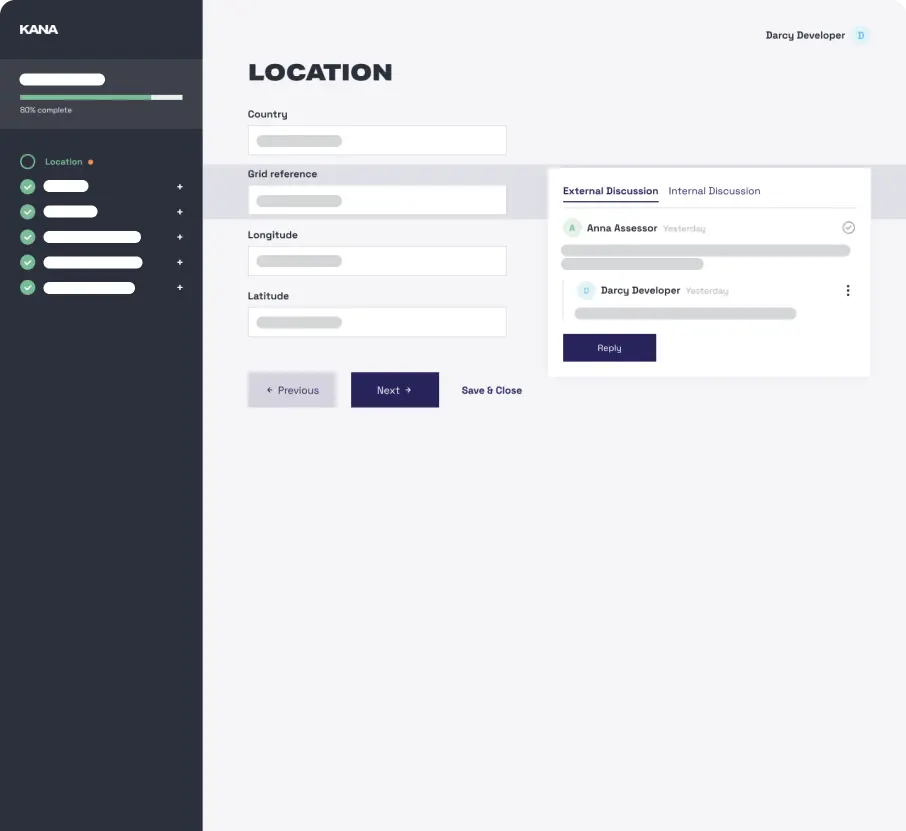Select the Longitude input field
This screenshot has height=831, width=906.
[x=377, y=261]
